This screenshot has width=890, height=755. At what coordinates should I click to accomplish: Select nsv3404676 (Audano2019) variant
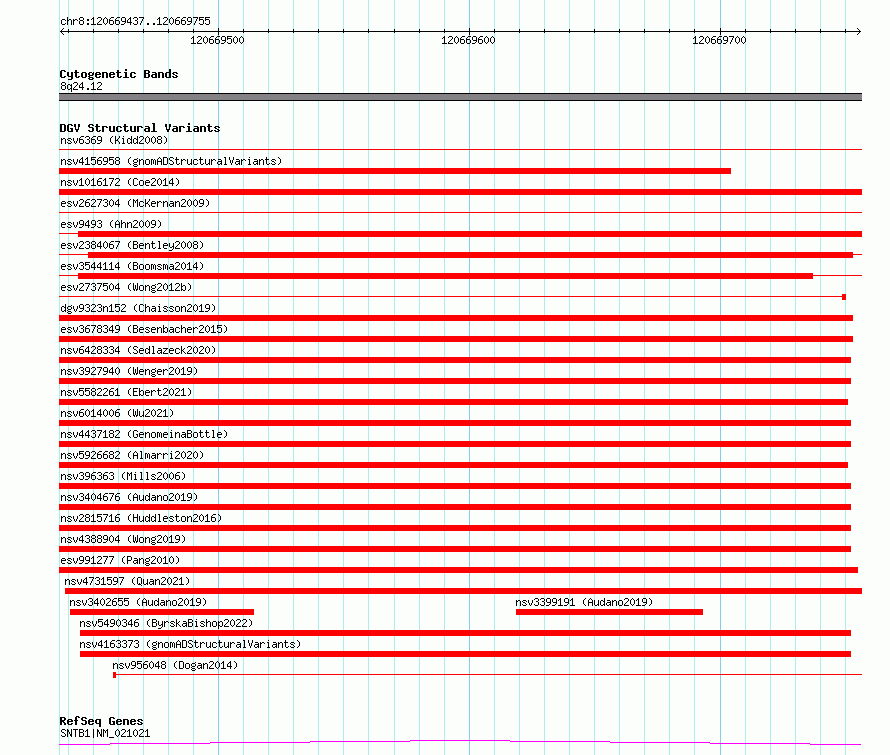click(129, 497)
